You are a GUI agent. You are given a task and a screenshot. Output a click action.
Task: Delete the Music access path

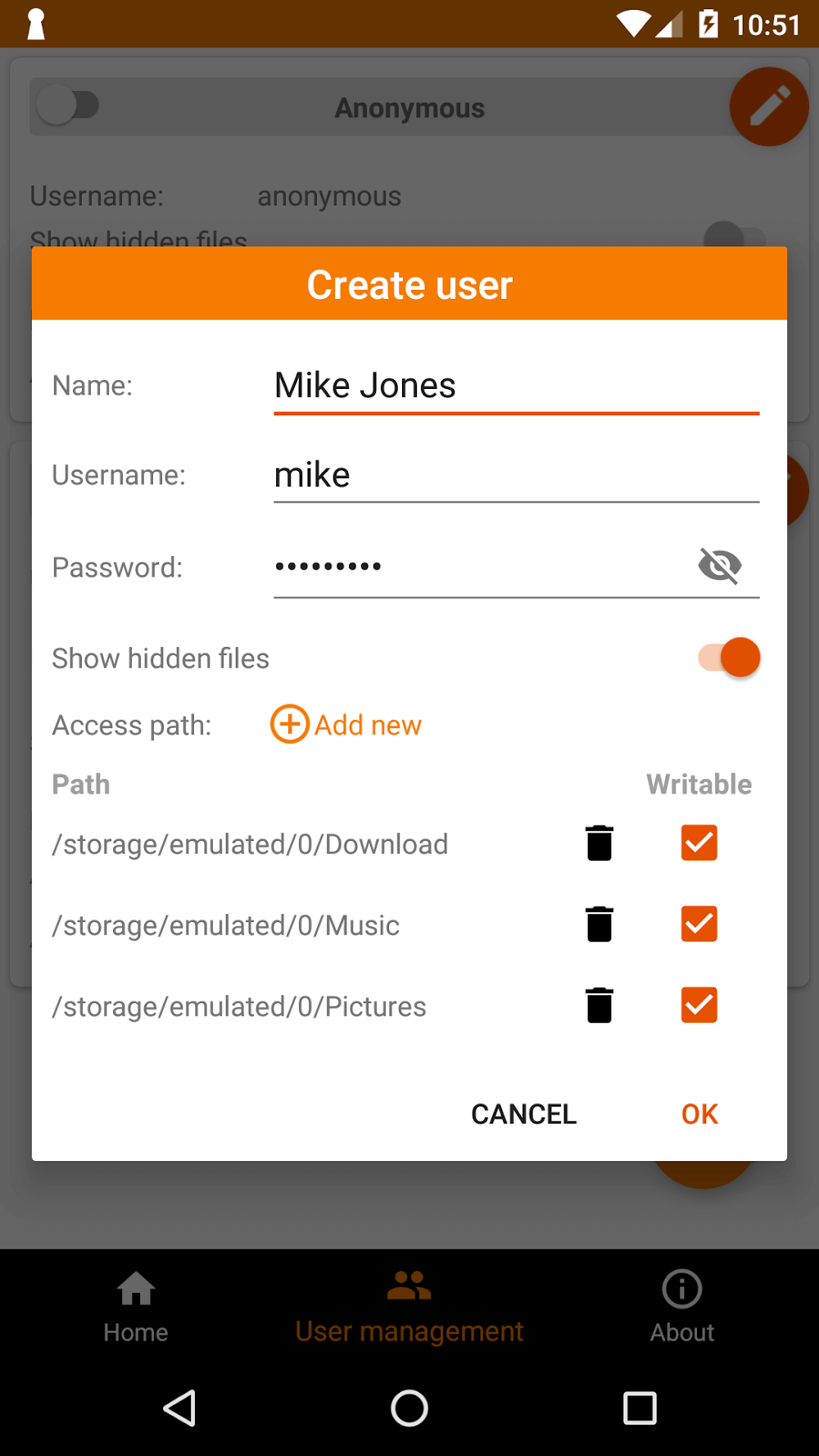click(x=600, y=925)
